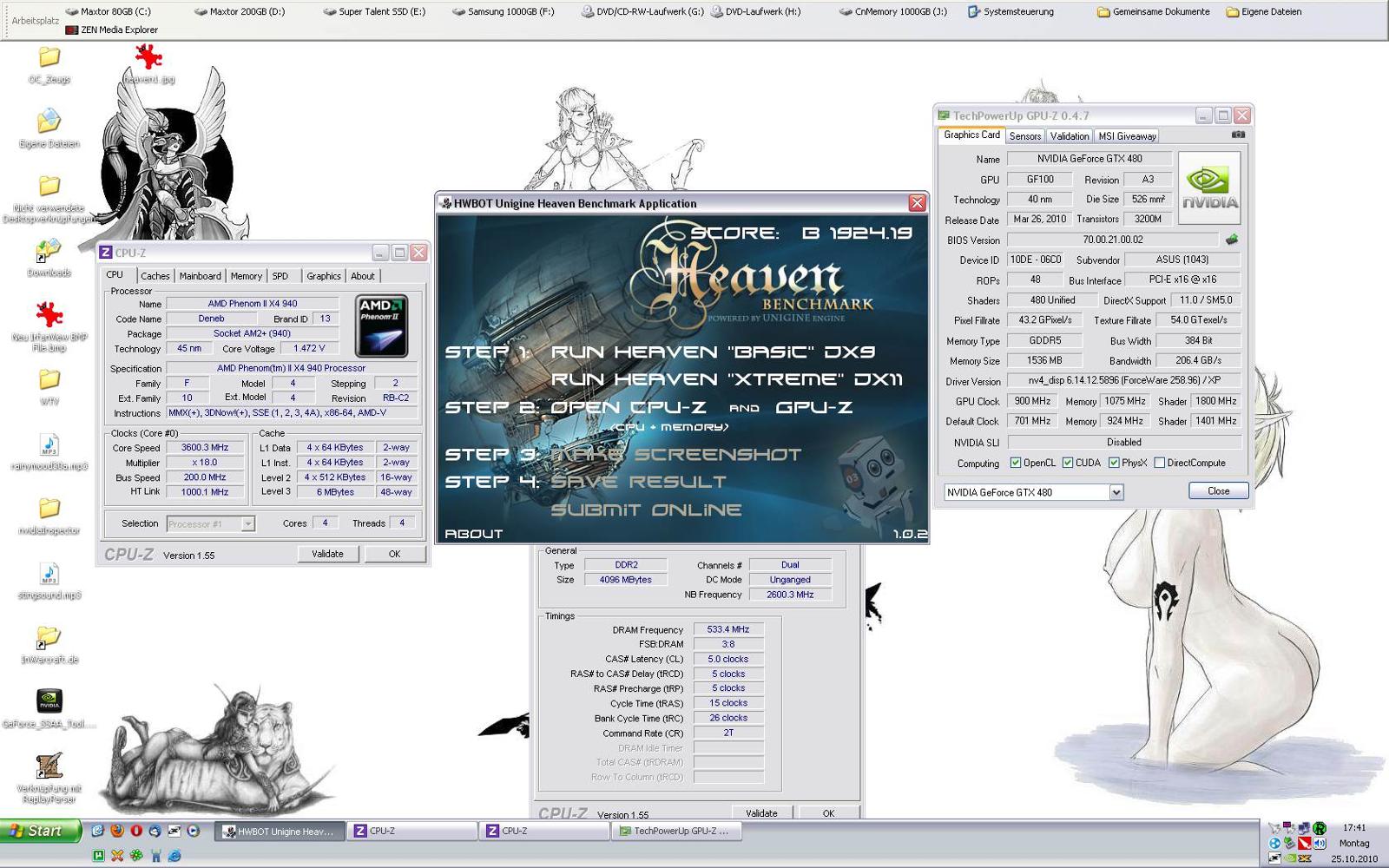Viewport: 1389px width, 868px height.
Task: Open Verknüpfung mit ReplayParser shortcut
Action: coord(49,778)
